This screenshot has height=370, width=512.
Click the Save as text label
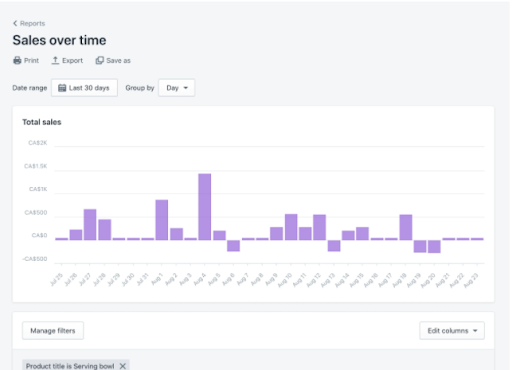[118, 61]
